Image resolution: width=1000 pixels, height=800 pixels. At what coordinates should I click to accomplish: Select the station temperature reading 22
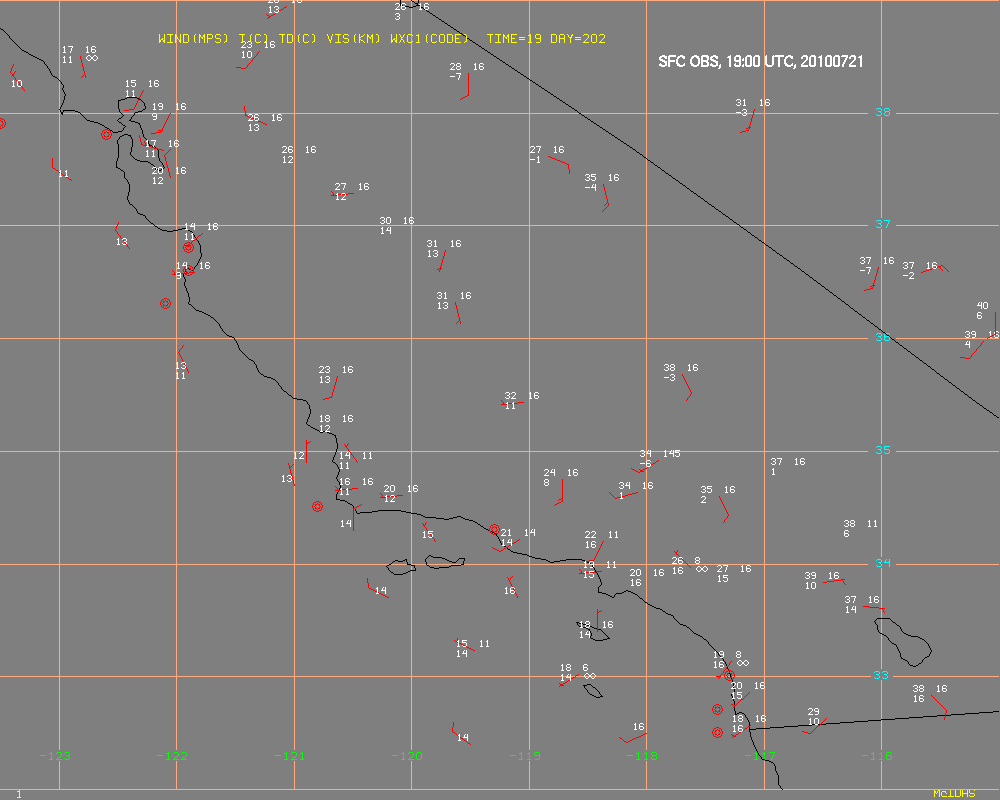[x=591, y=535]
